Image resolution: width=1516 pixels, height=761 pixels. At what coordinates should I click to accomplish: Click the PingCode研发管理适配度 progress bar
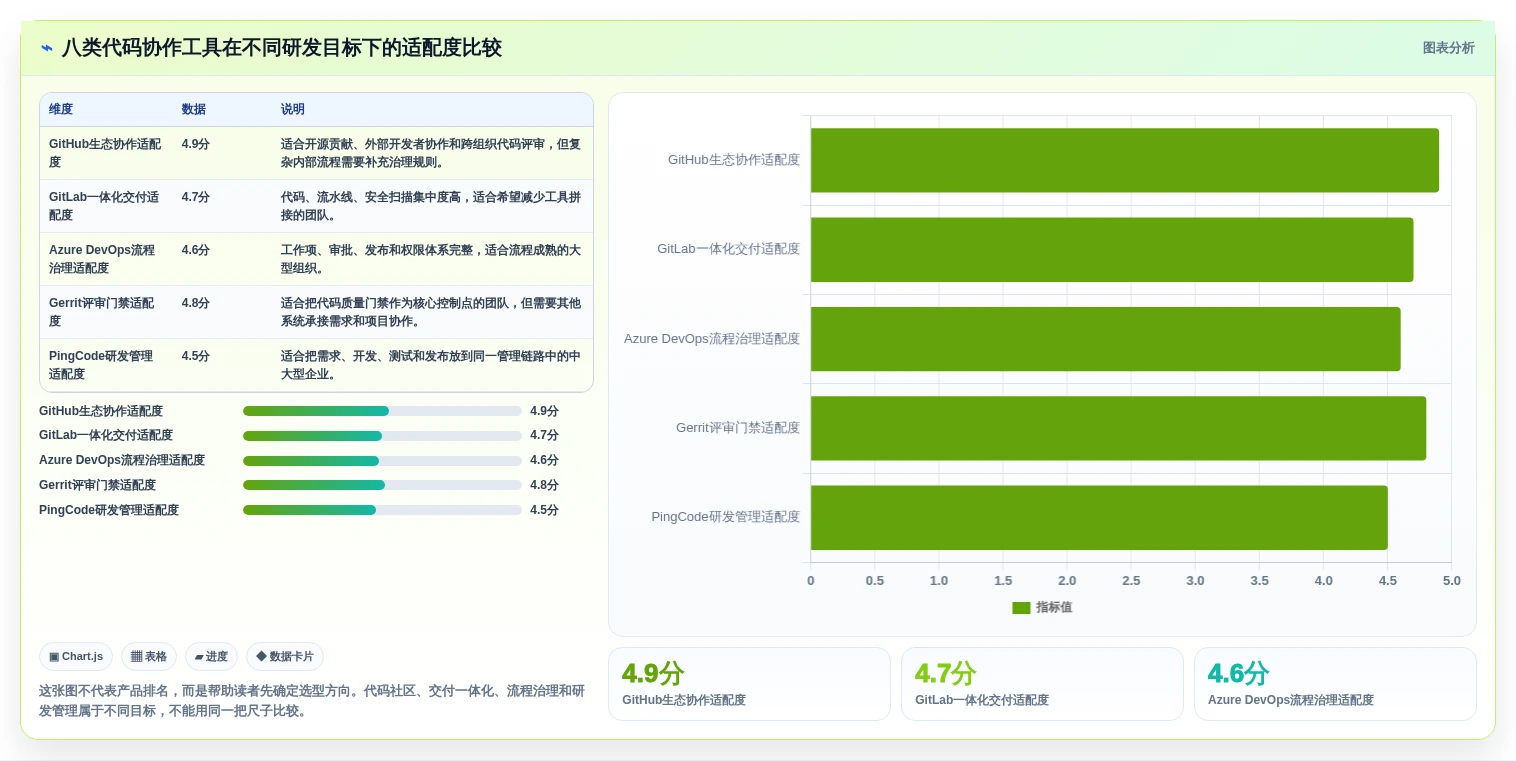(x=382, y=510)
